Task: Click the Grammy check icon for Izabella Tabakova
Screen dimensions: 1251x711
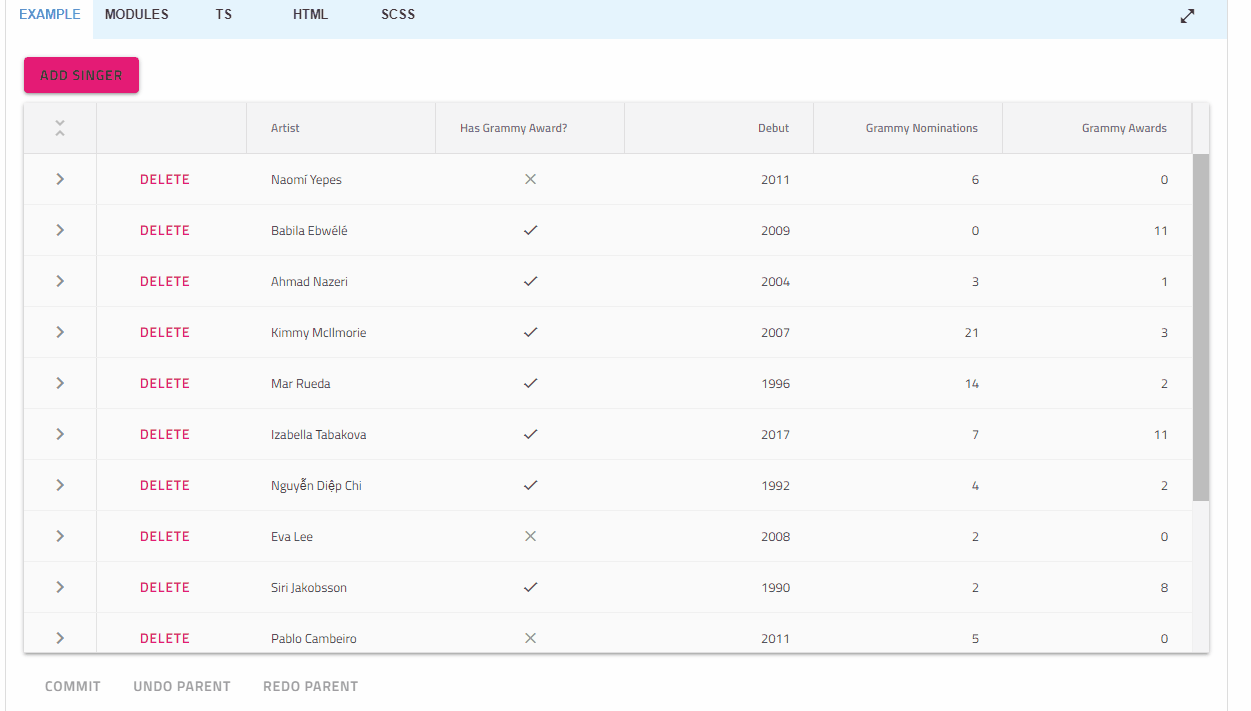Action: pyautogui.click(x=530, y=434)
